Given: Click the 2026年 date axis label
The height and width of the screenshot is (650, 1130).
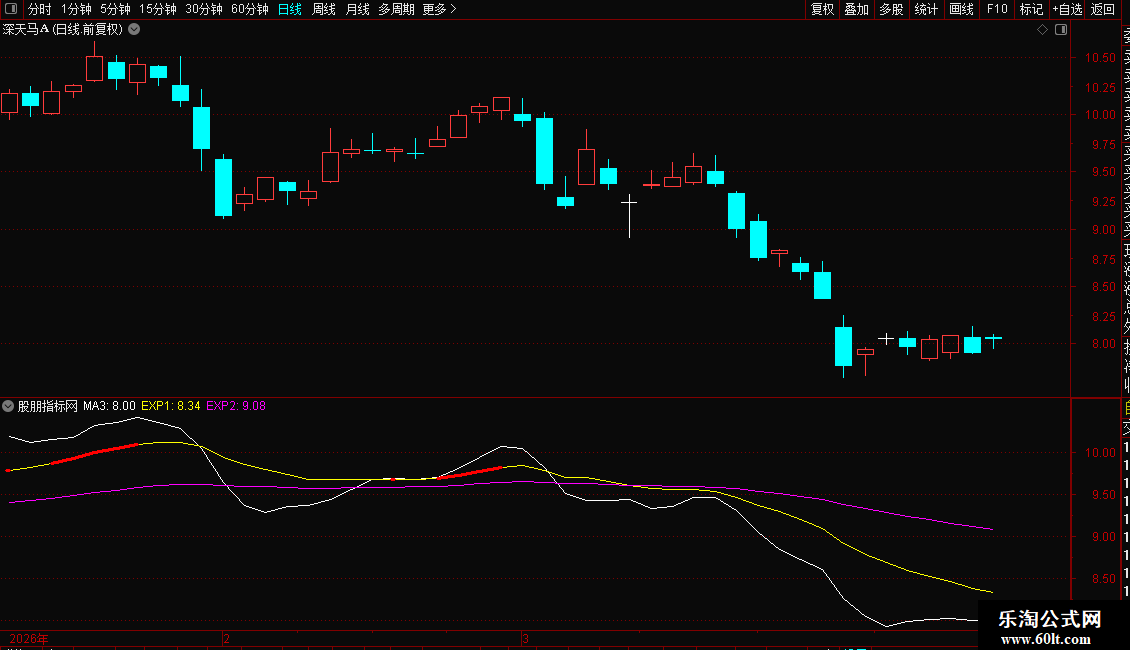Looking at the screenshot, I should click(29, 638).
